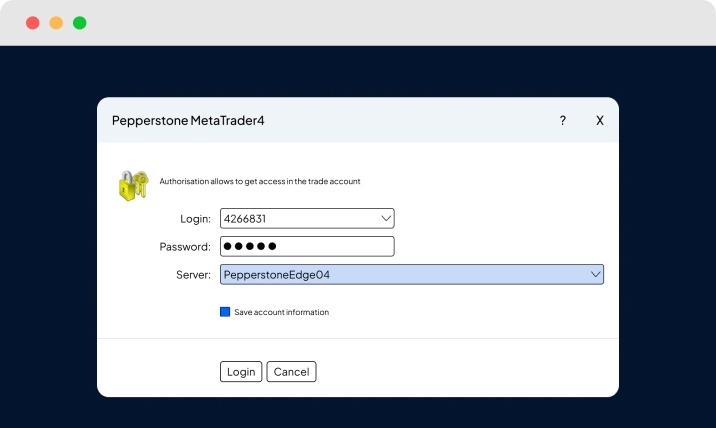Click the Login field containing 4266831
The width and height of the screenshot is (716, 428).
(x=295, y=218)
